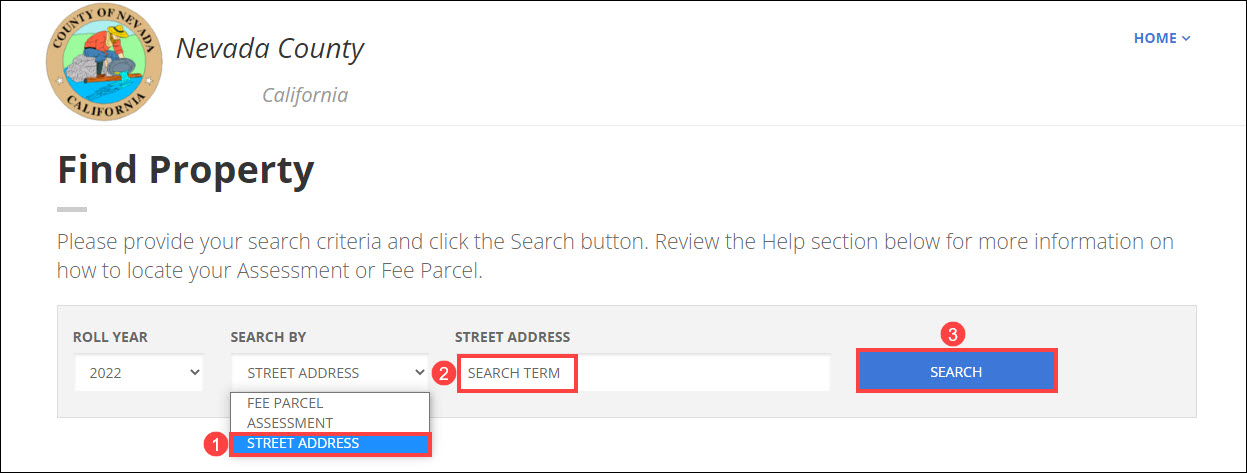Select ASSESSMENT option in dropdown
The width and height of the screenshot is (1247, 473).
[x=290, y=423]
